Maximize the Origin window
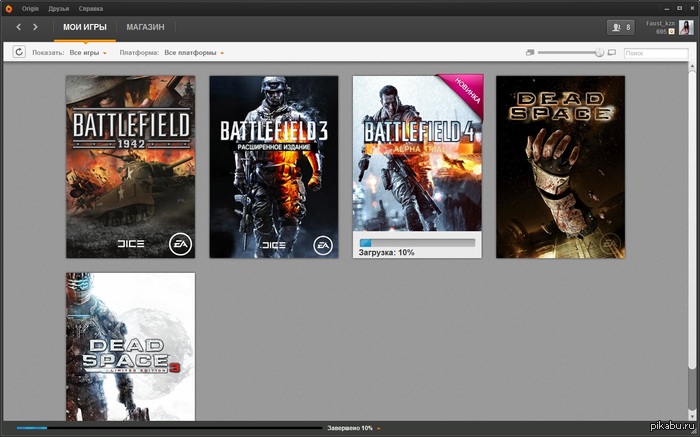 click(x=679, y=8)
